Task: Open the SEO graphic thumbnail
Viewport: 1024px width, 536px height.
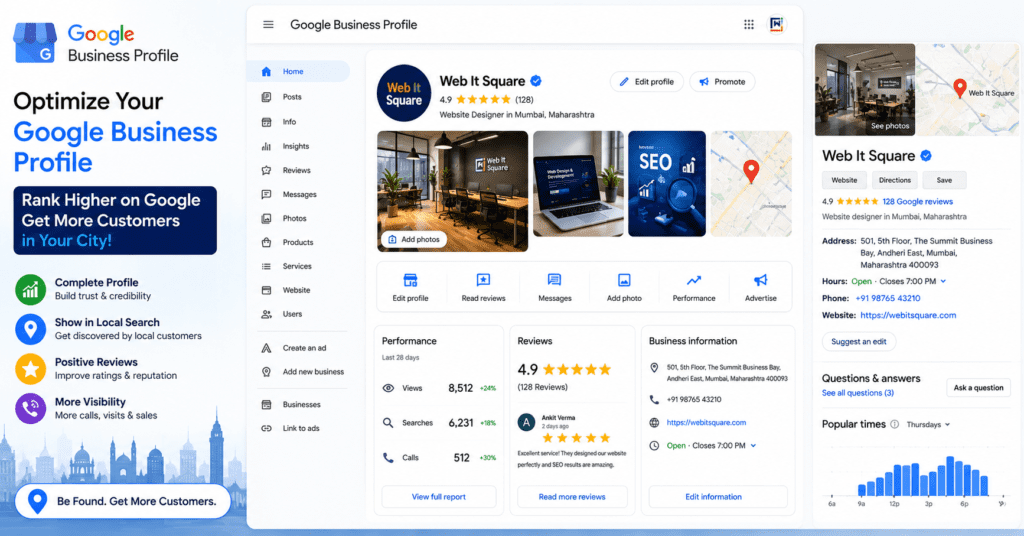Action: pos(667,183)
